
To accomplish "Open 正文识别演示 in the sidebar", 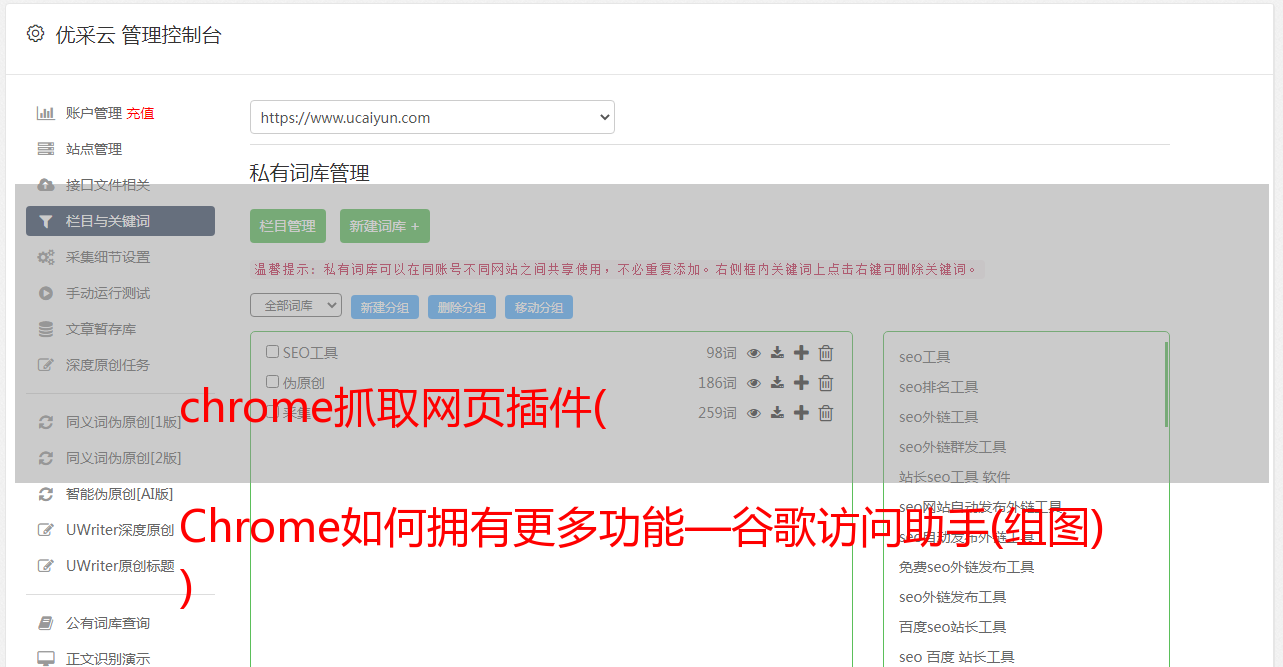I will click(x=108, y=659).
